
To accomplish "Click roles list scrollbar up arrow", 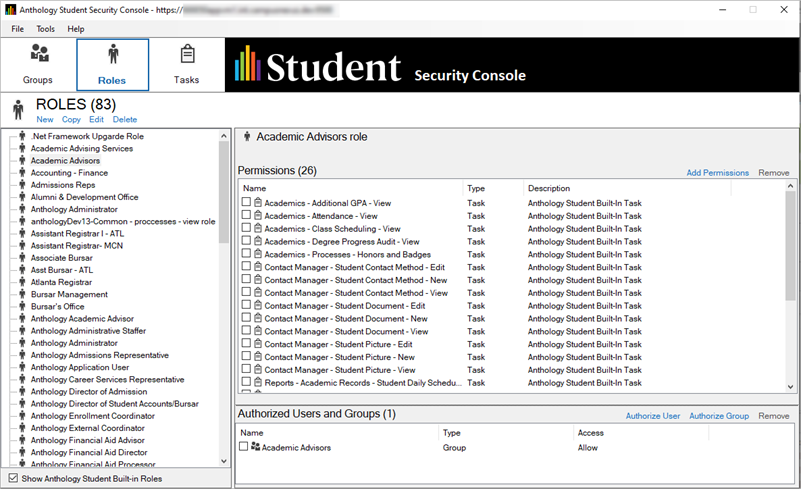I will (223, 136).
